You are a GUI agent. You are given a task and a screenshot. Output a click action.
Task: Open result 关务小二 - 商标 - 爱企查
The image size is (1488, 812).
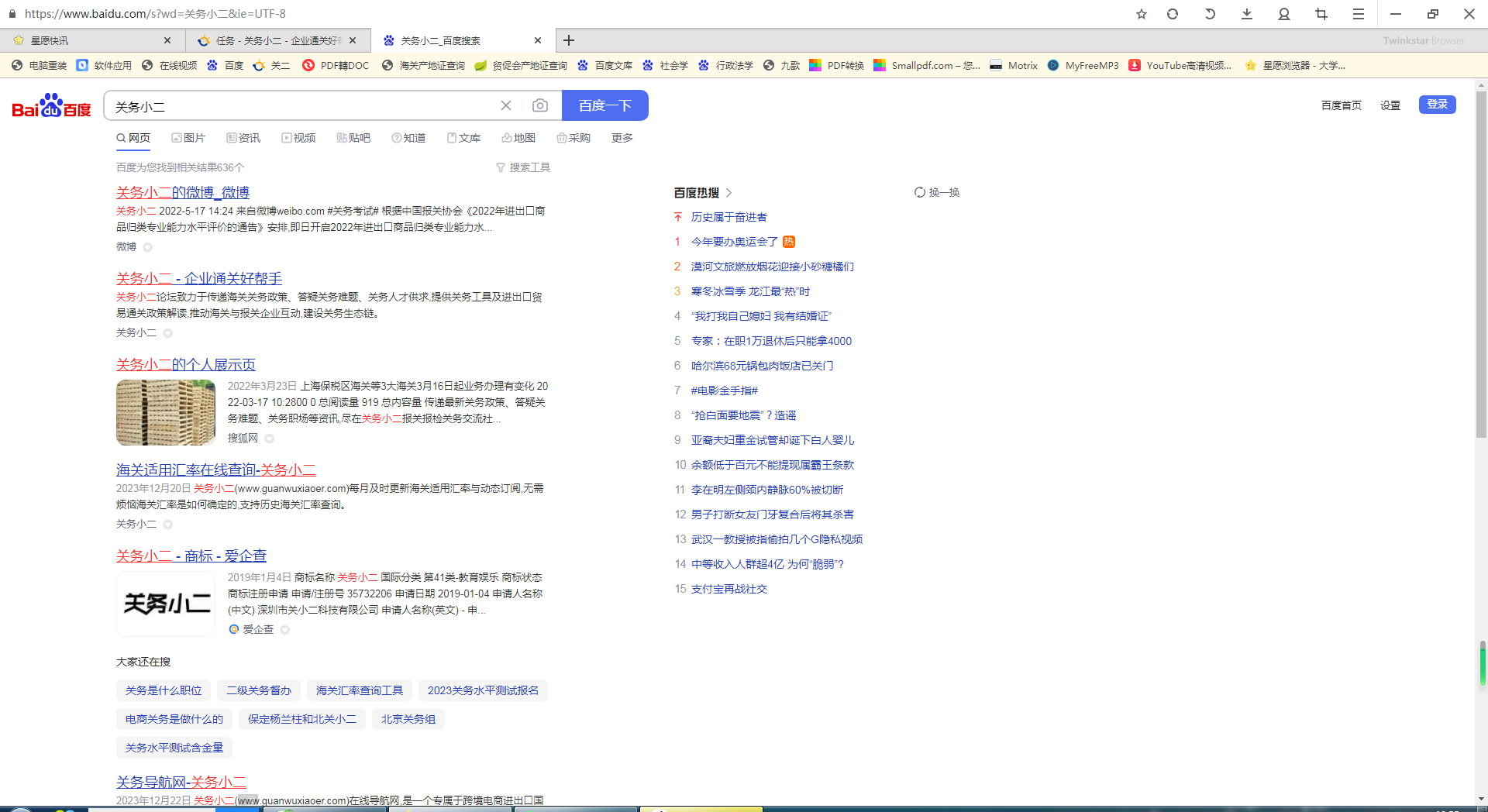coord(191,556)
